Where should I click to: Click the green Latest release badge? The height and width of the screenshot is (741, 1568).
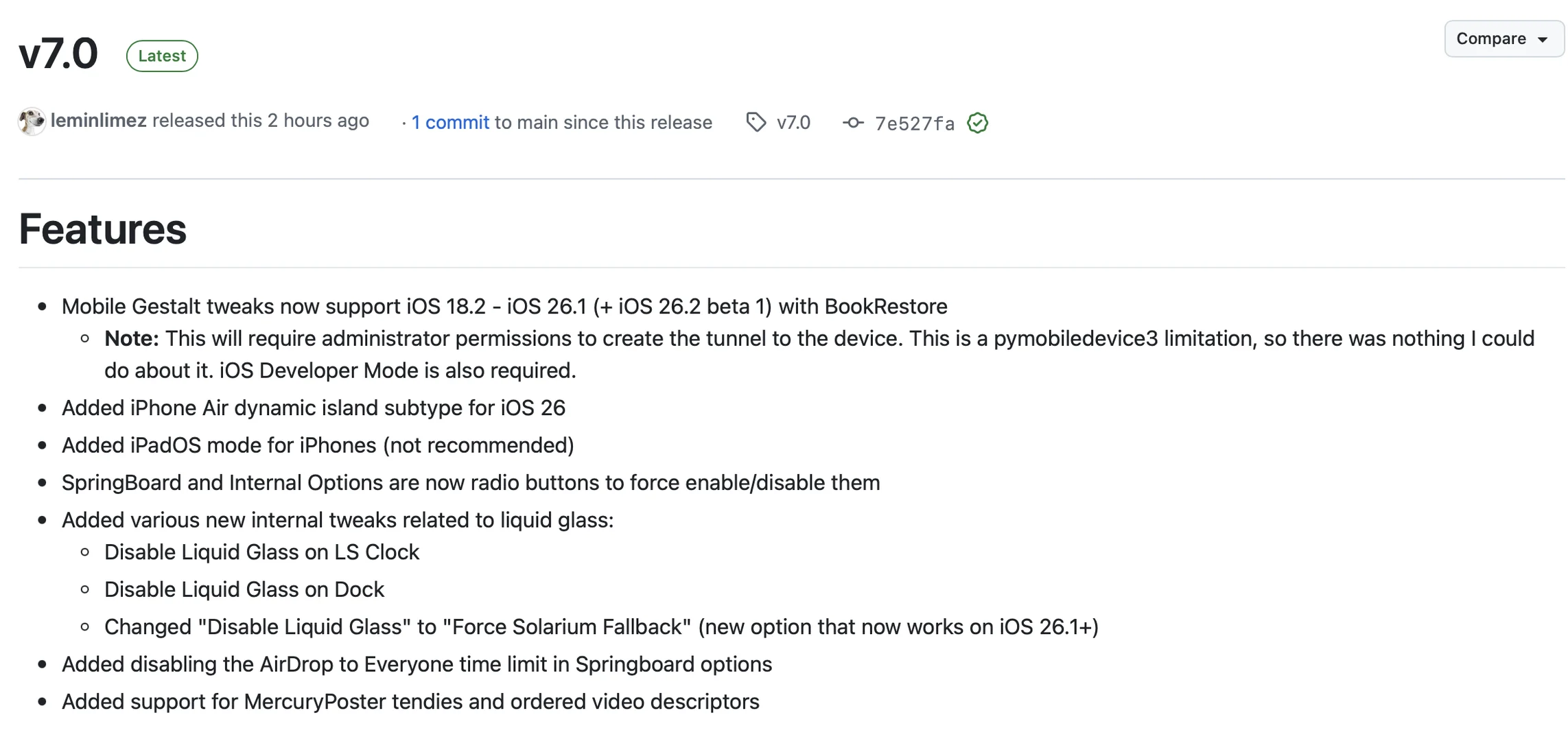(162, 56)
